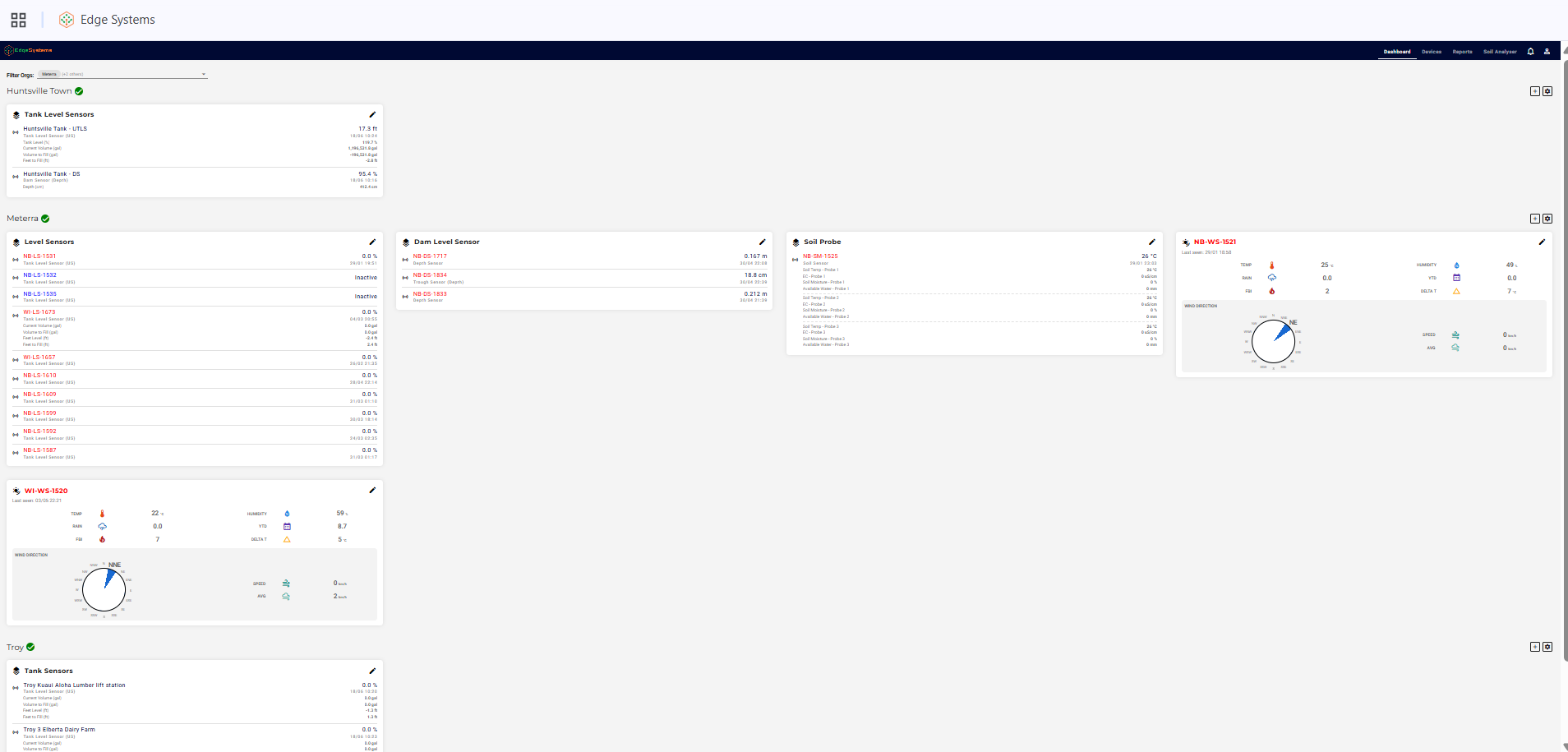Open NB-DS-1833 depth sensor
The height and width of the screenshot is (752, 1568).
[430, 294]
